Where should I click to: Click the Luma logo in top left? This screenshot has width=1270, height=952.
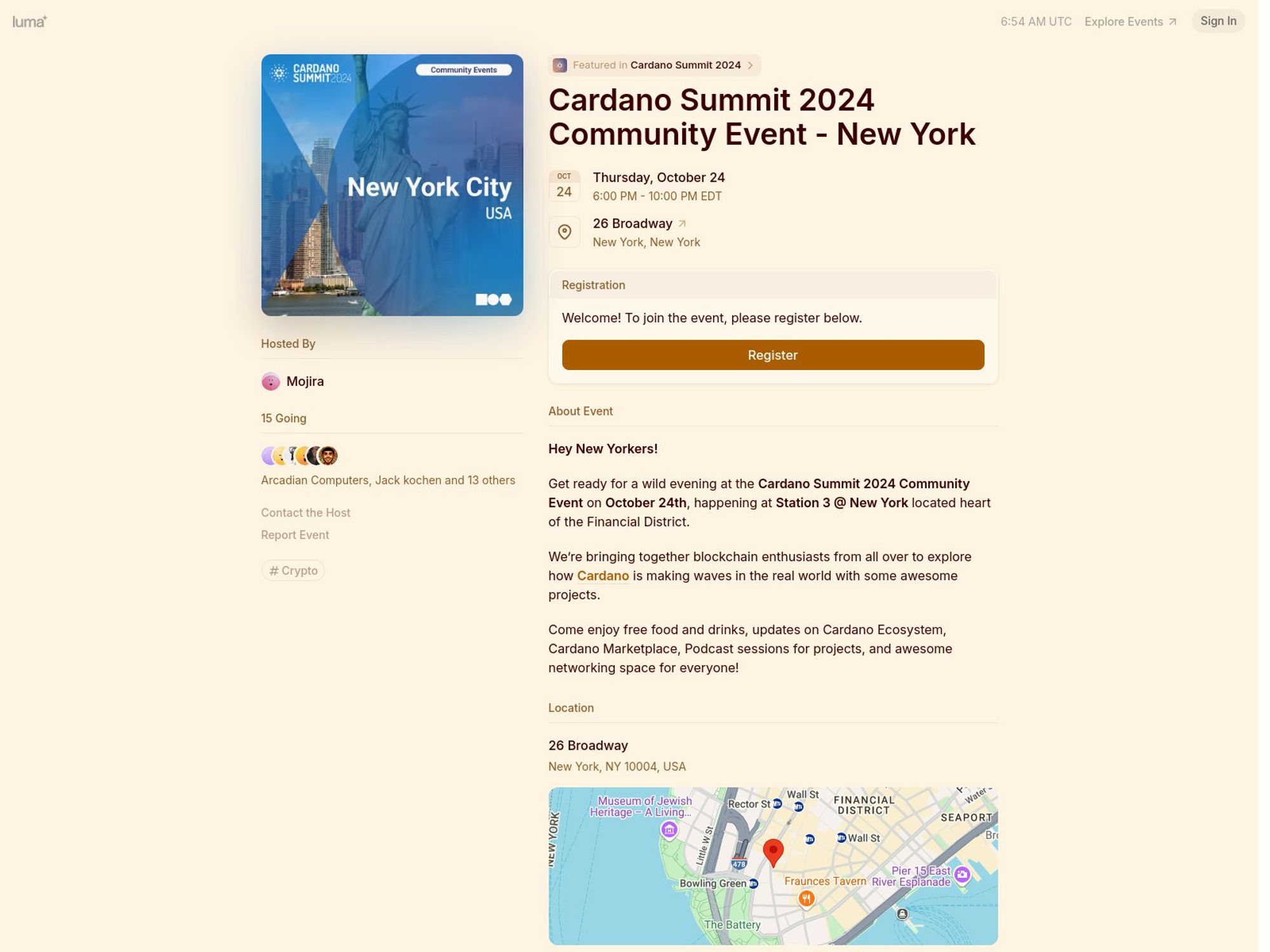pos(29,21)
